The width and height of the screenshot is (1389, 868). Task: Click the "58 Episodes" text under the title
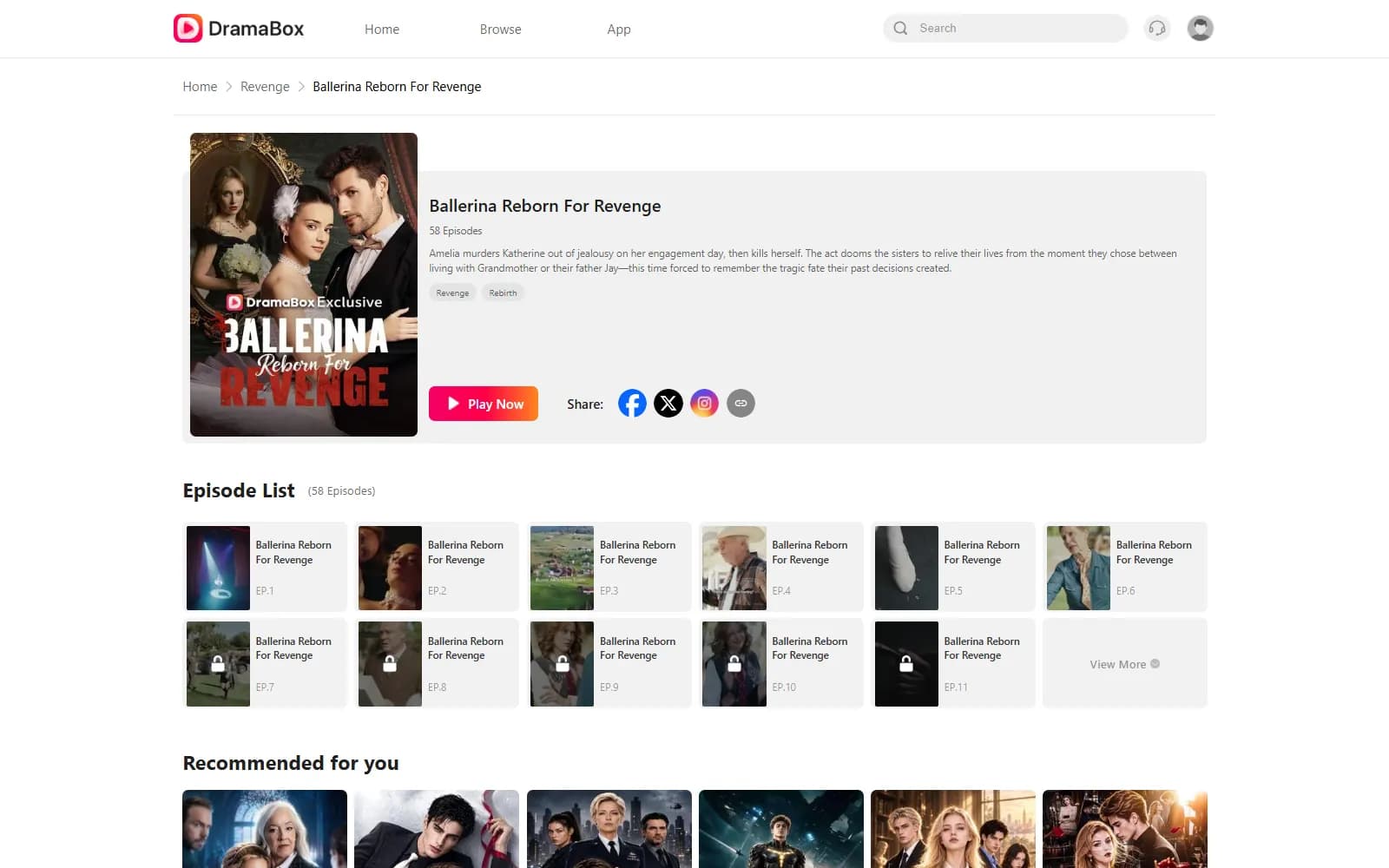pos(456,231)
